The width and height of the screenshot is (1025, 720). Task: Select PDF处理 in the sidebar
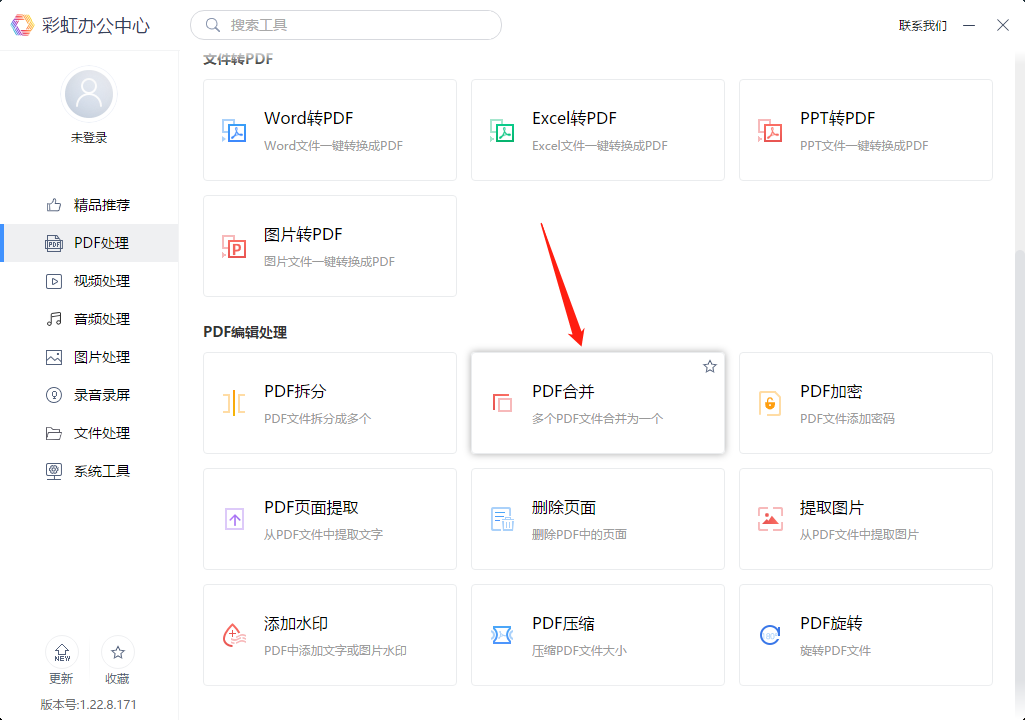[x=89, y=243]
